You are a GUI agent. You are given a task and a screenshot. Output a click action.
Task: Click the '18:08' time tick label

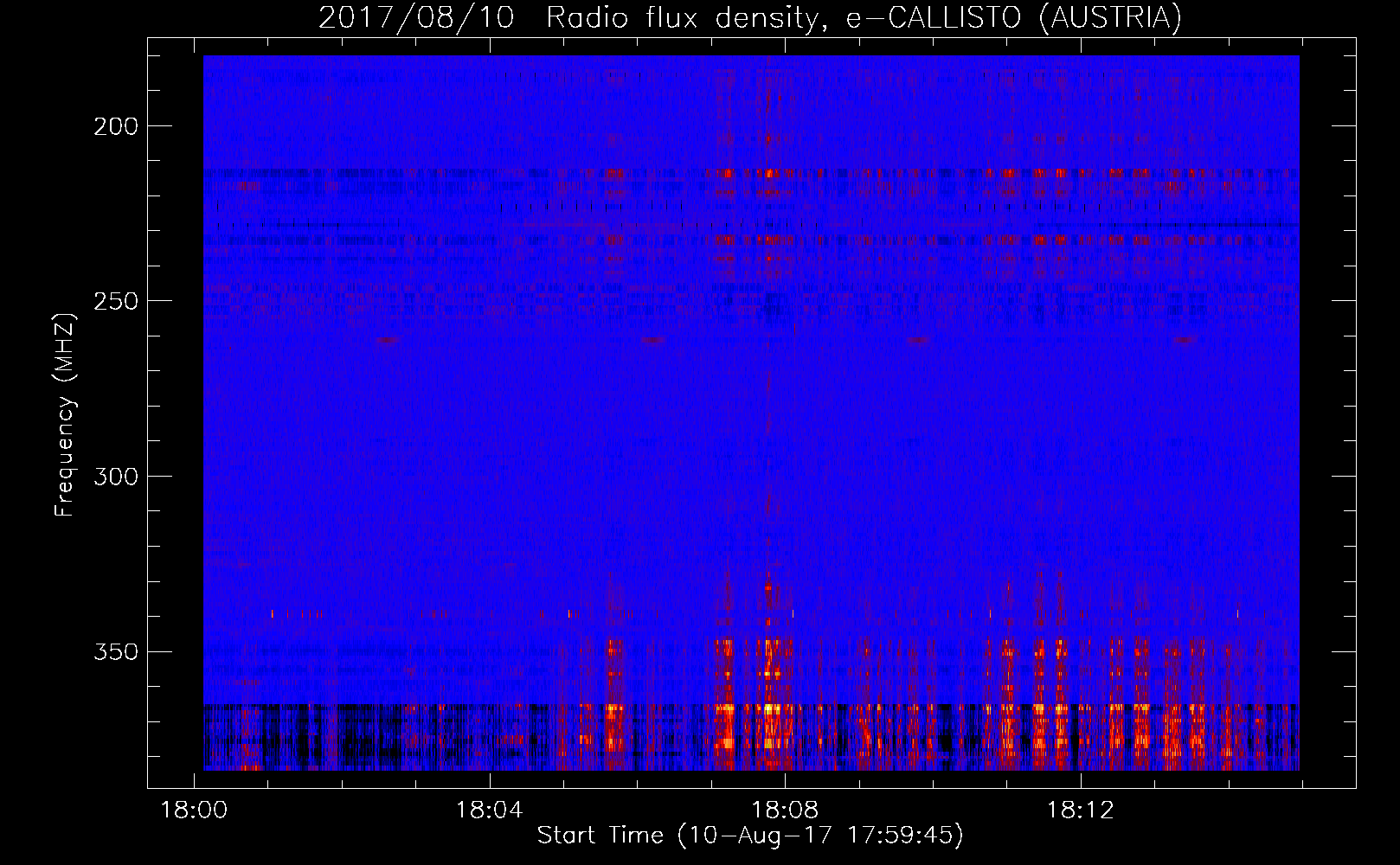(785, 811)
